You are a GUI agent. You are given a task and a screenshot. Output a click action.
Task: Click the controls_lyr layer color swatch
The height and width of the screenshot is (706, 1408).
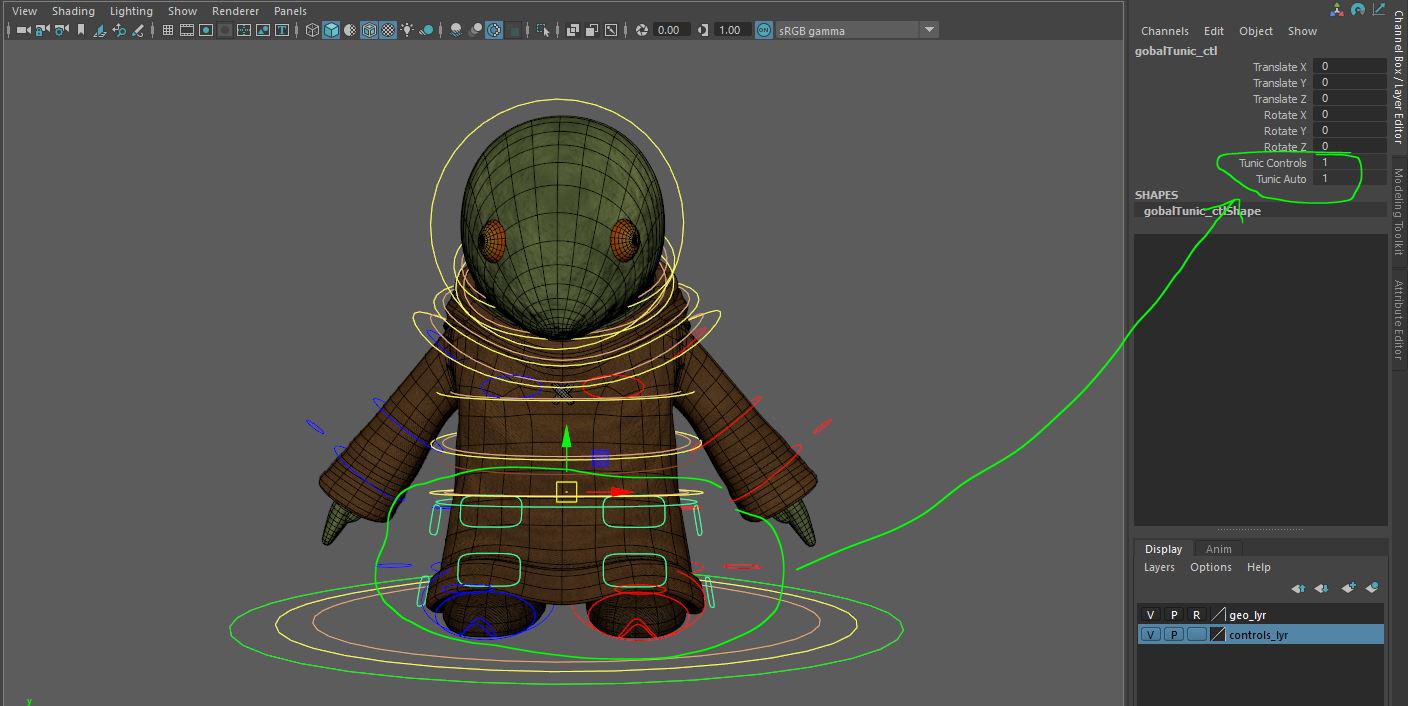[x=1217, y=635]
